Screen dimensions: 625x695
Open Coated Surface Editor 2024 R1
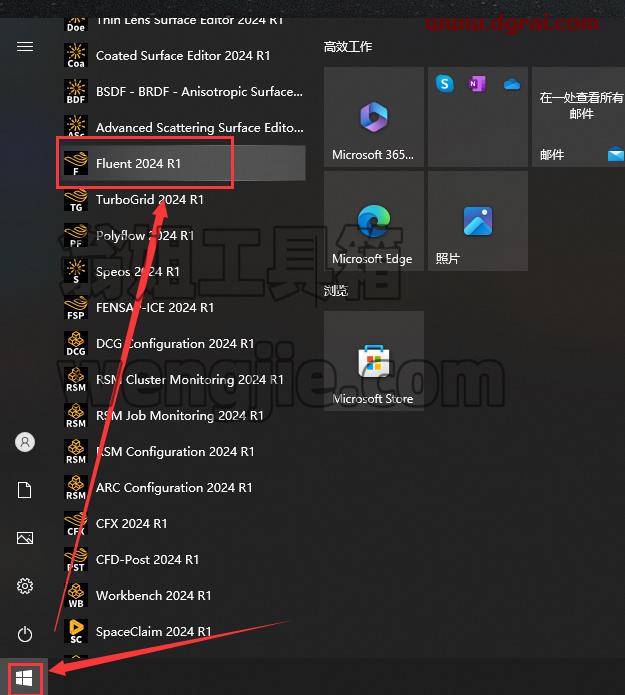click(x=182, y=55)
